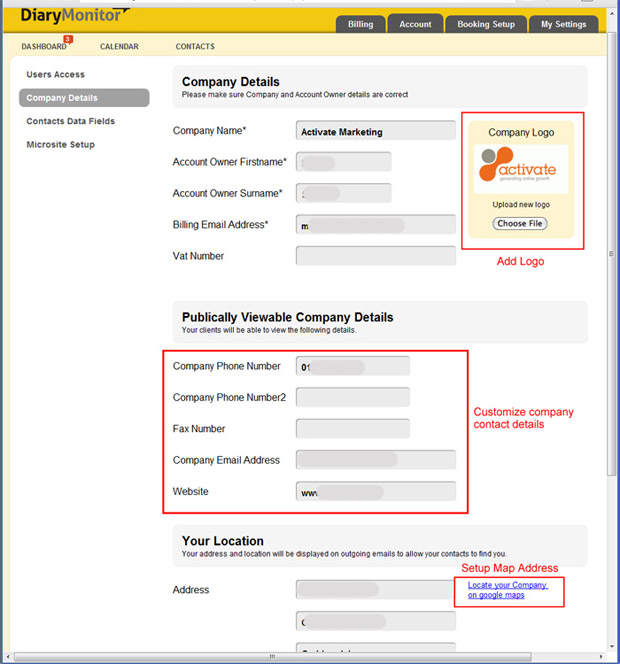The image size is (620, 664).
Task: Focus the Account Owner Surname field
Action: (x=344, y=194)
